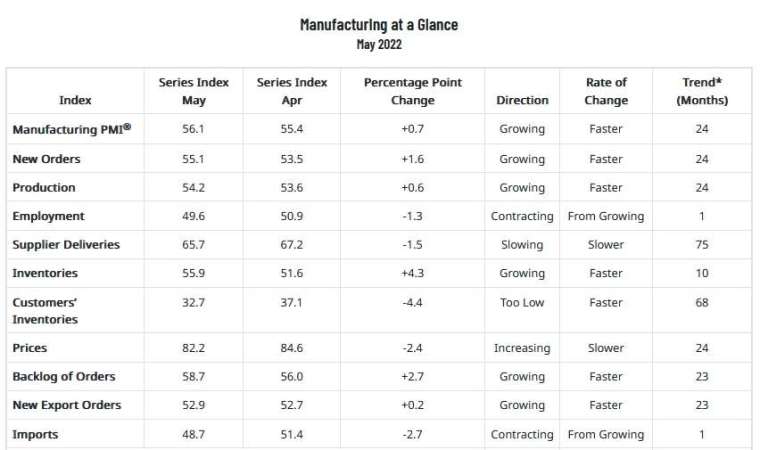Click the Inventories May value 55.9
760x450 pixels.
tap(193, 273)
